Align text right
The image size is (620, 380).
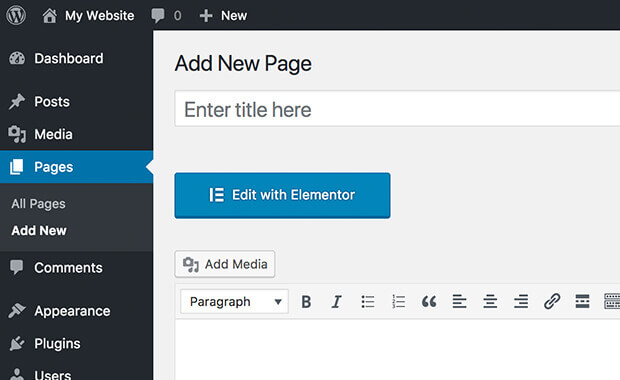(x=521, y=302)
